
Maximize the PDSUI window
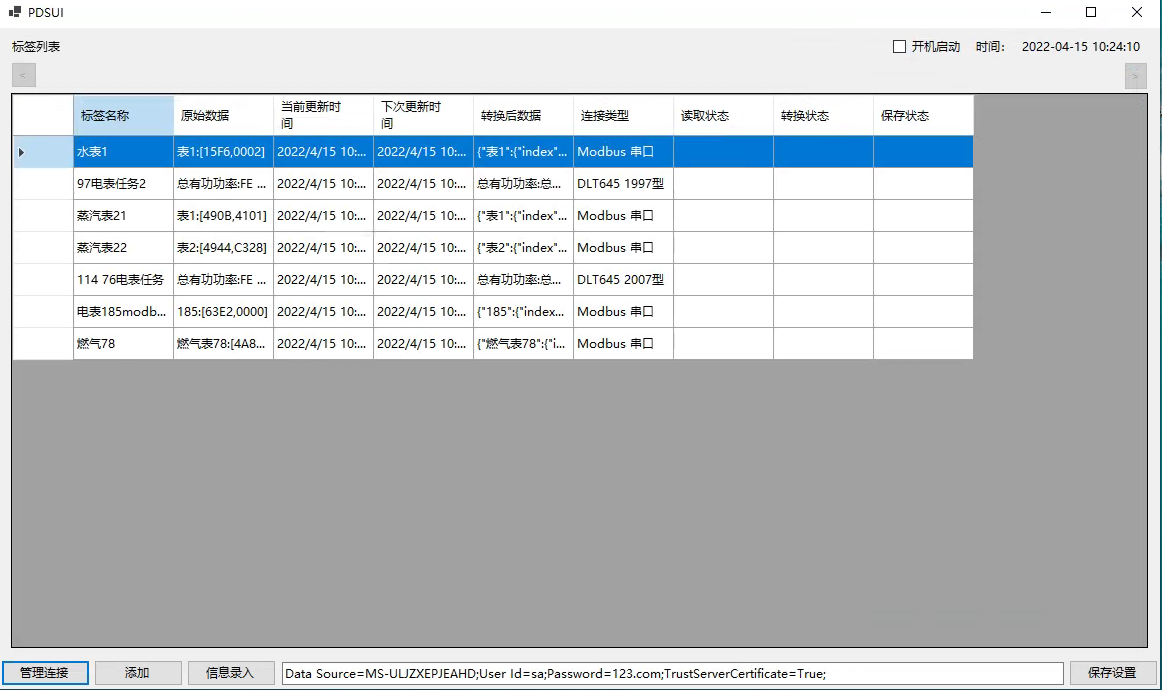(1091, 12)
